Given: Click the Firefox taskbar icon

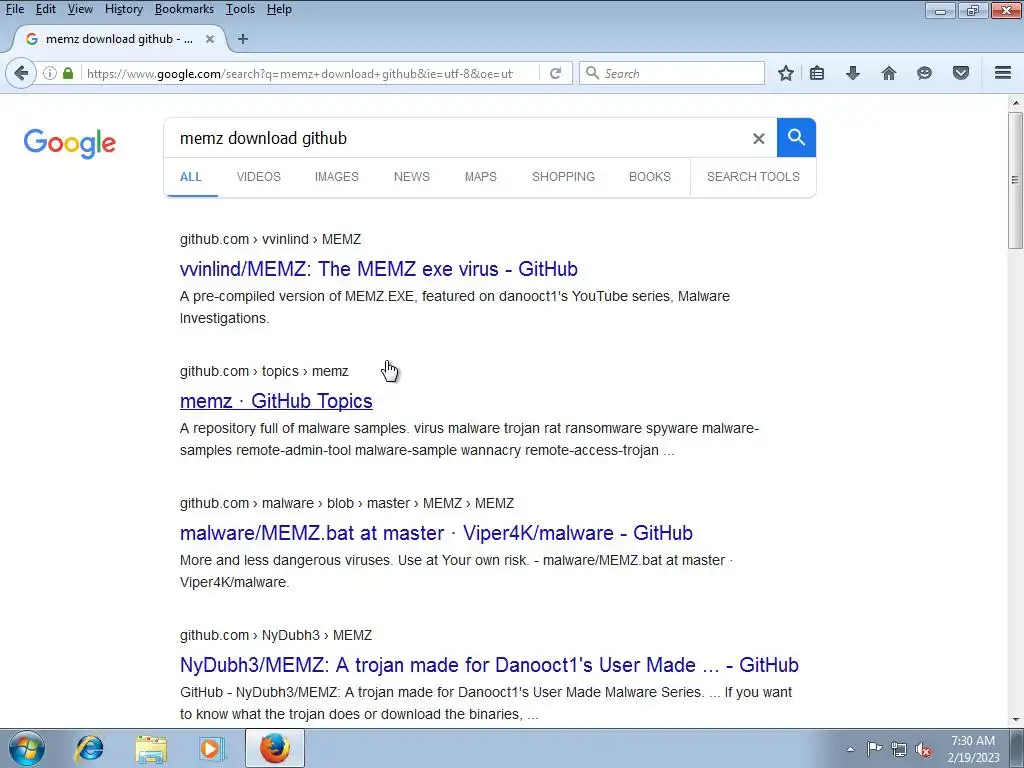Looking at the screenshot, I should click(x=275, y=748).
